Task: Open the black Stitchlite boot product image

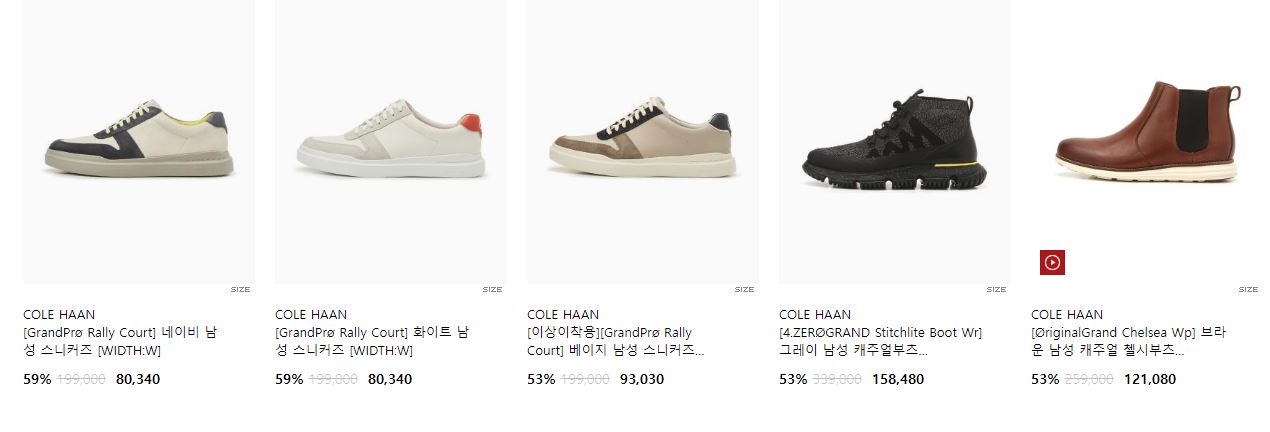Action: [x=895, y=141]
